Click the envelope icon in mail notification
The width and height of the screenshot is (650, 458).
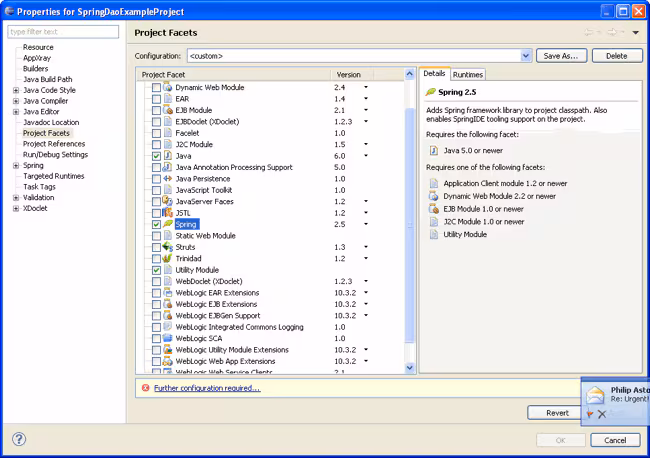point(596,395)
